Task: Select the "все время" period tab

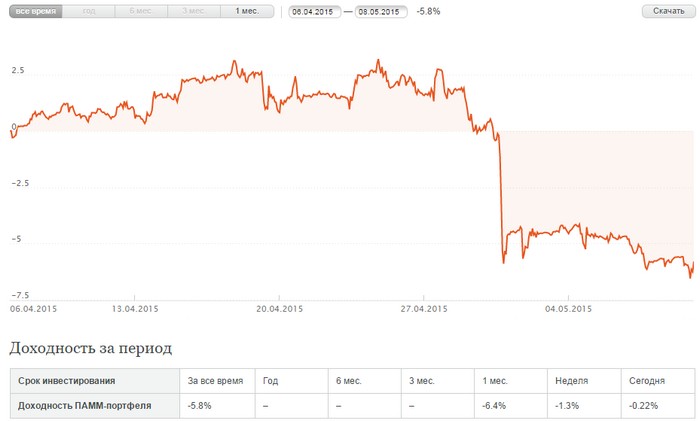Action: (x=36, y=11)
